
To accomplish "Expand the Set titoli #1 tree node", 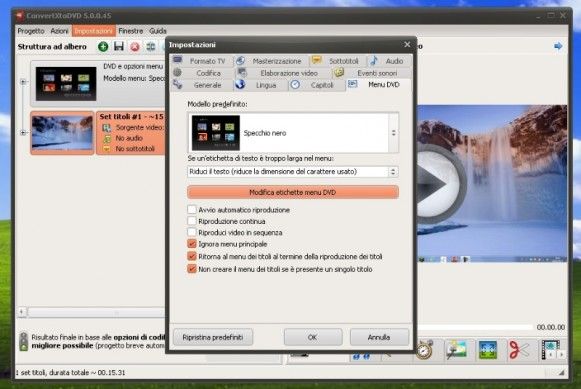I will pos(23,132).
